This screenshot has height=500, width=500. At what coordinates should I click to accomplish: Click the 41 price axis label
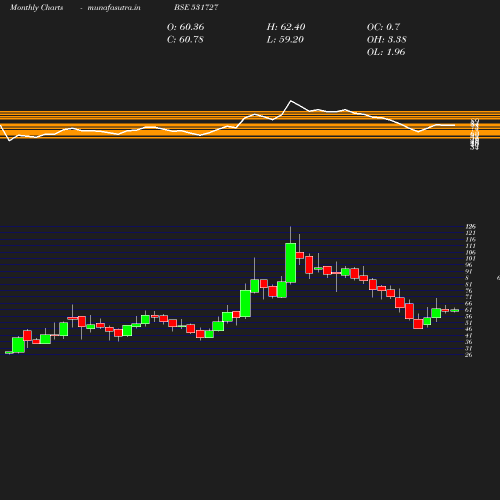coord(469,336)
